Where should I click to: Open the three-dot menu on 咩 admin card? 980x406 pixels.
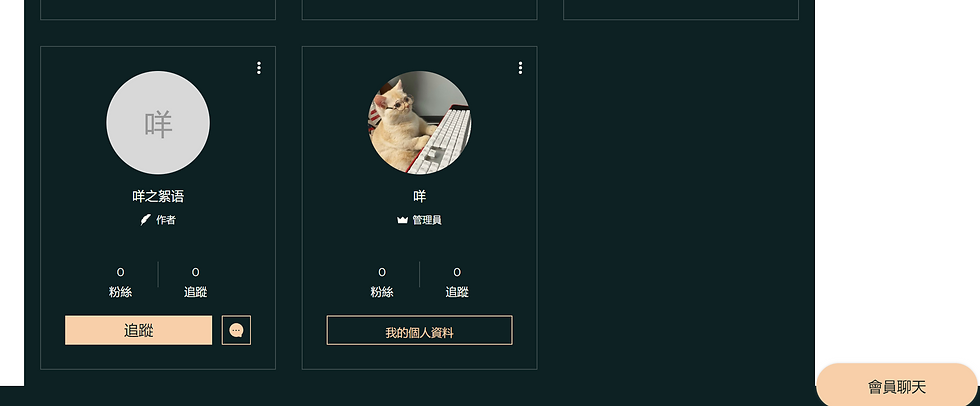520,68
